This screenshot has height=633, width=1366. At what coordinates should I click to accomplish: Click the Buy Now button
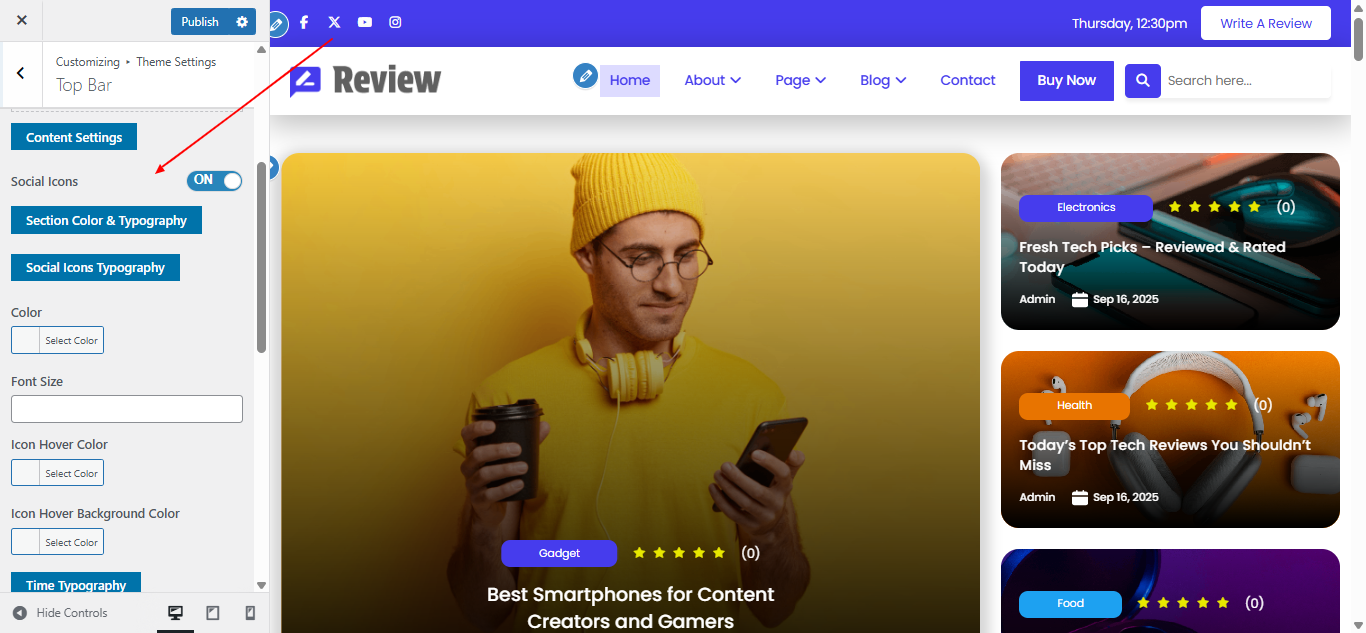tap(1066, 80)
